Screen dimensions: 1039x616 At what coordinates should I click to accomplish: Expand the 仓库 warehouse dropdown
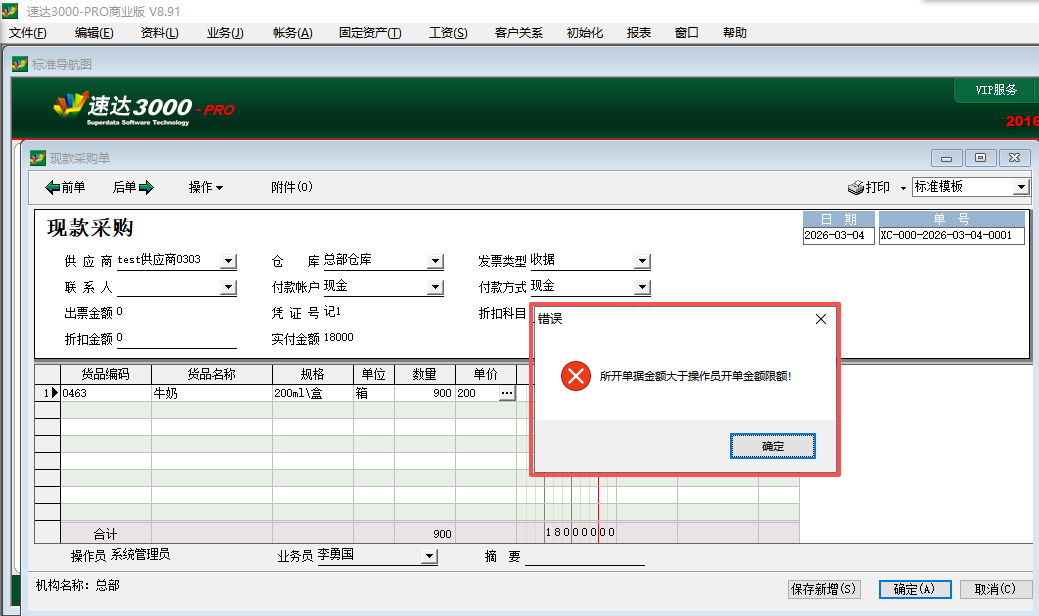pyautogui.click(x=434, y=261)
